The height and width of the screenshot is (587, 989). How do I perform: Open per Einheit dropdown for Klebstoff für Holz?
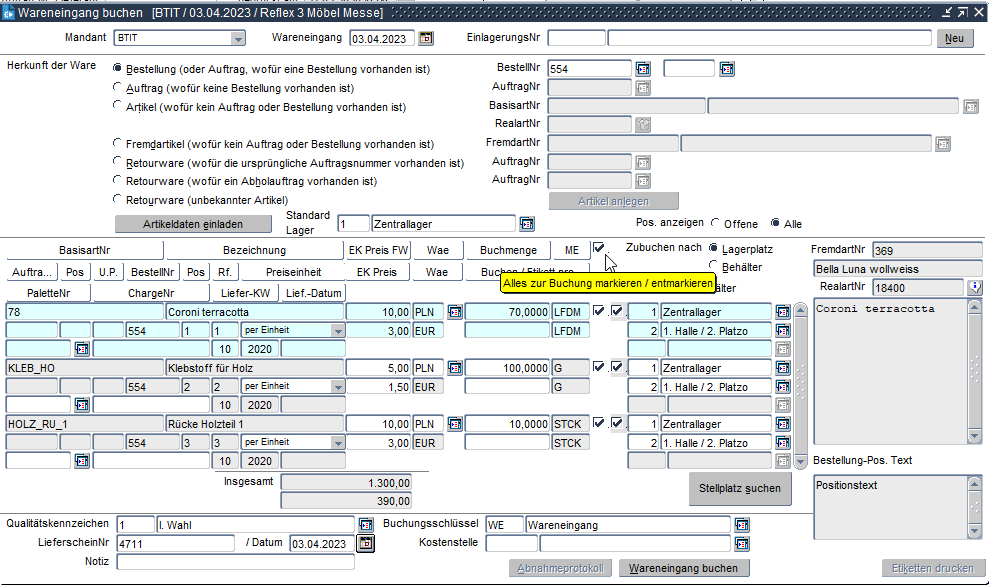(x=338, y=386)
